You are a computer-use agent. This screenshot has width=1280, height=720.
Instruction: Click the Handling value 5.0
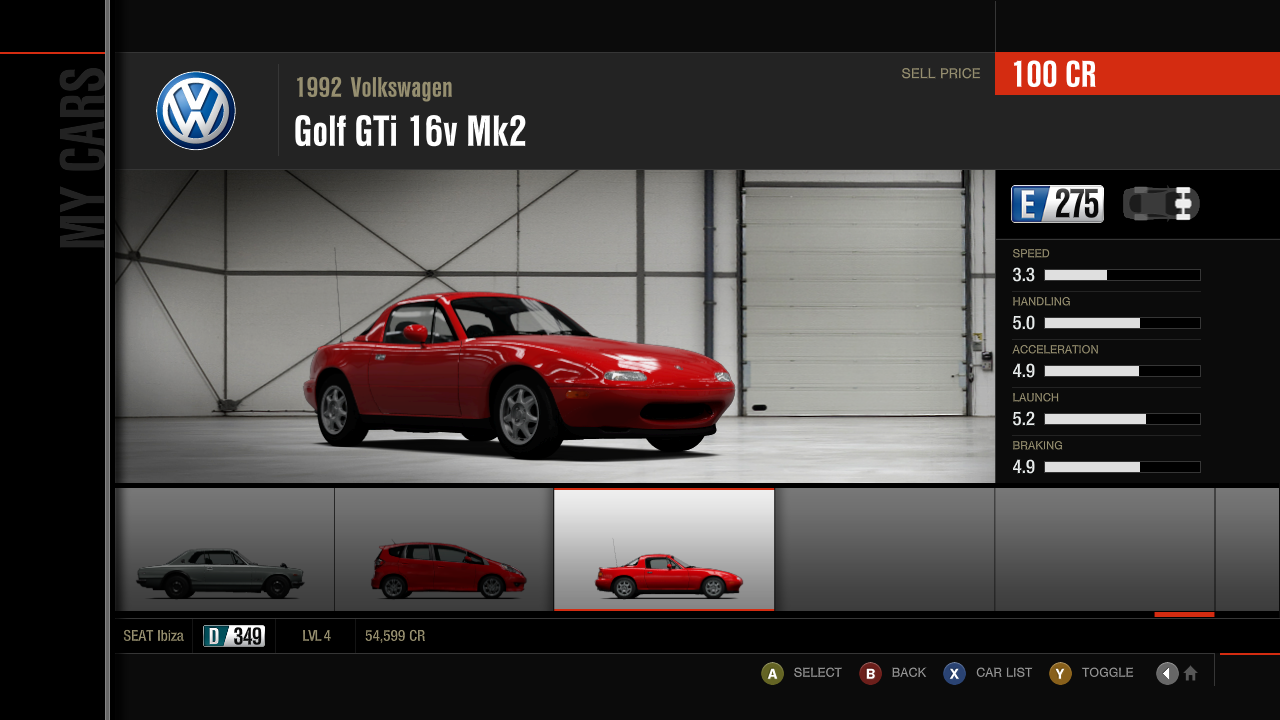click(x=1023, y=323)
